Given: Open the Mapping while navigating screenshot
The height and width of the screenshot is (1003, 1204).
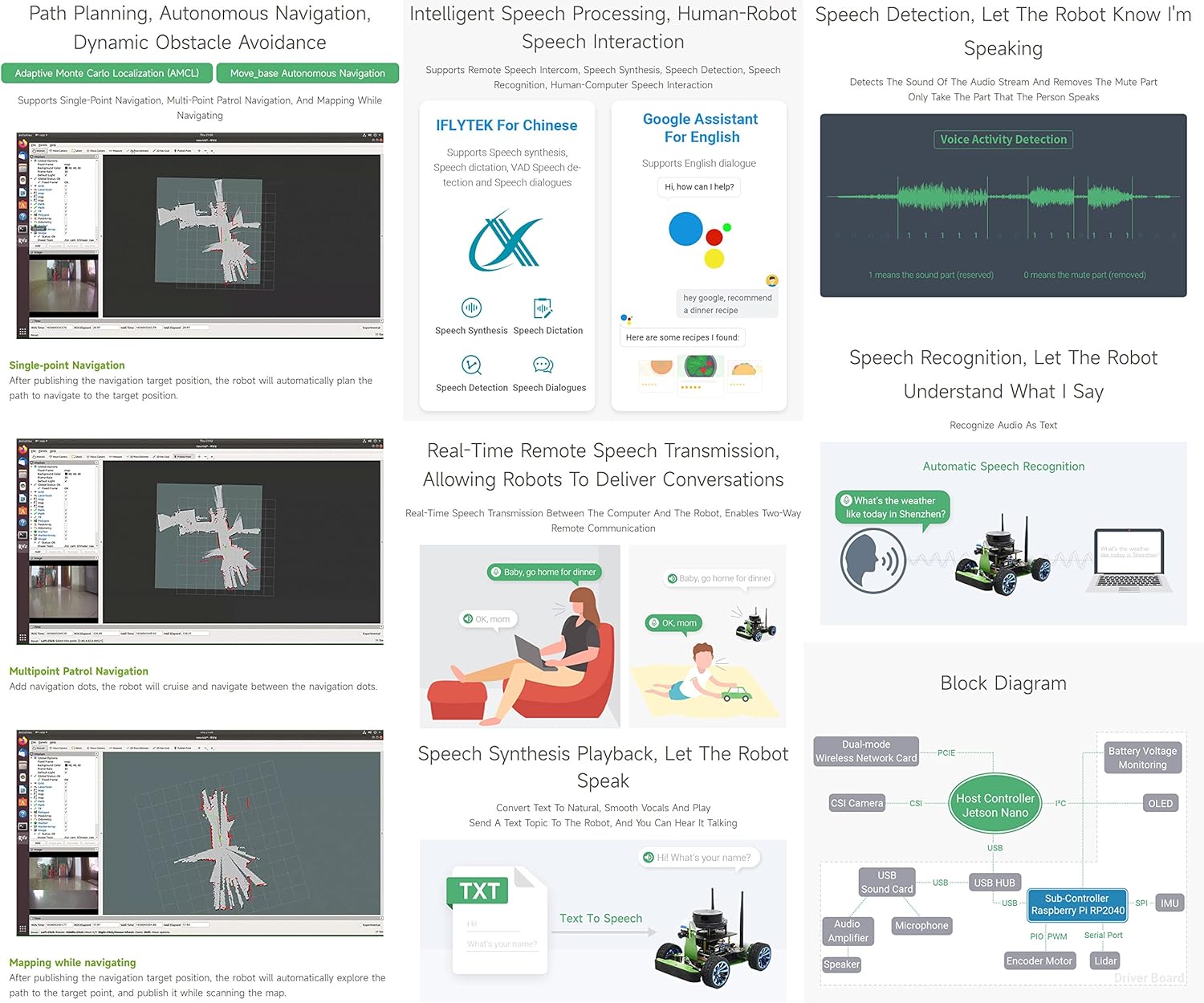Looking at the screenshot, I should click(200, 833).
